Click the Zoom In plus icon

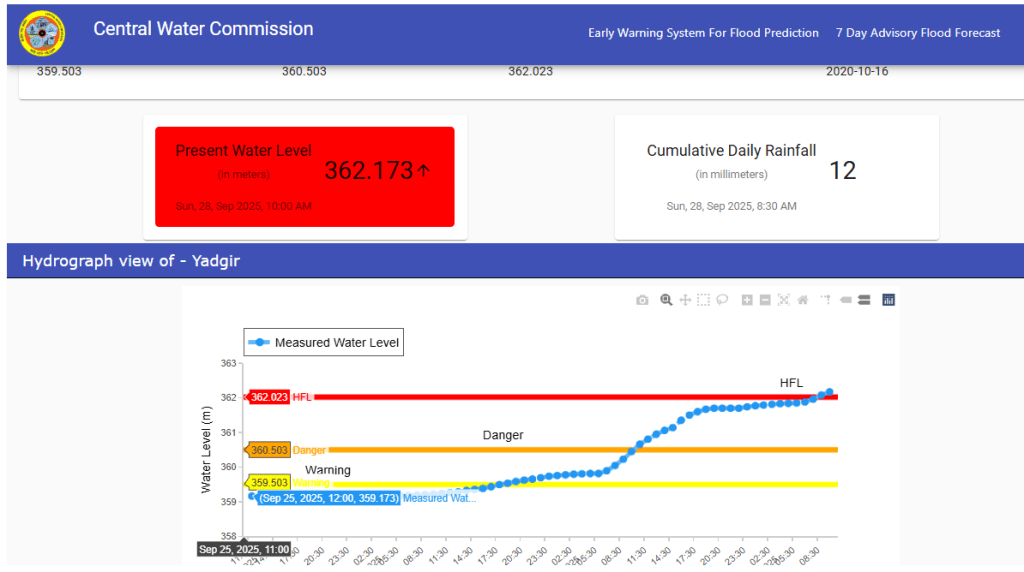coord(747,300)
